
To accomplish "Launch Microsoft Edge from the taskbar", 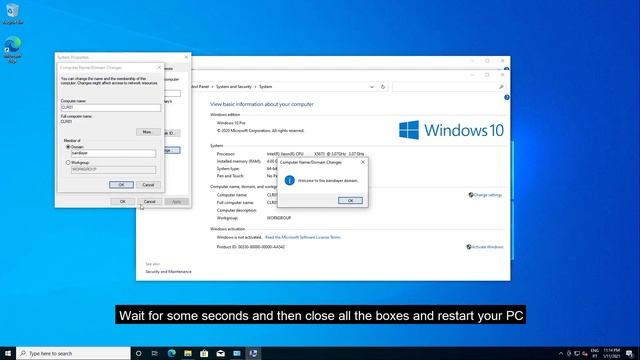I will 171,353.
